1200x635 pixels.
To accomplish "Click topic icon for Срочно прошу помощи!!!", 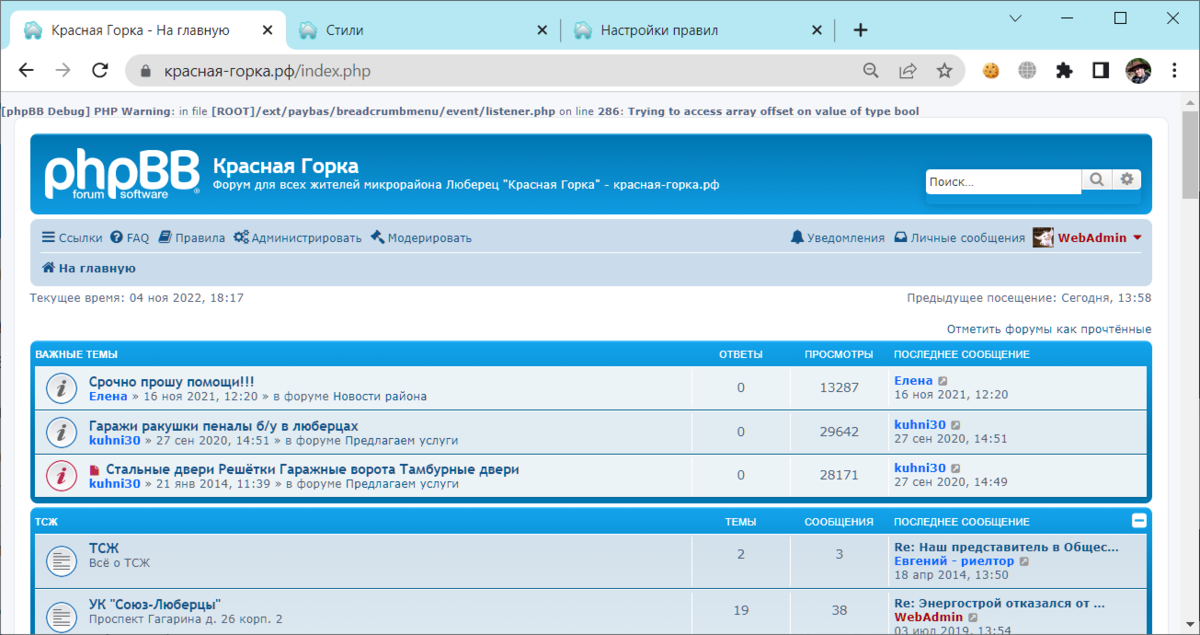I will pos(62,388).
